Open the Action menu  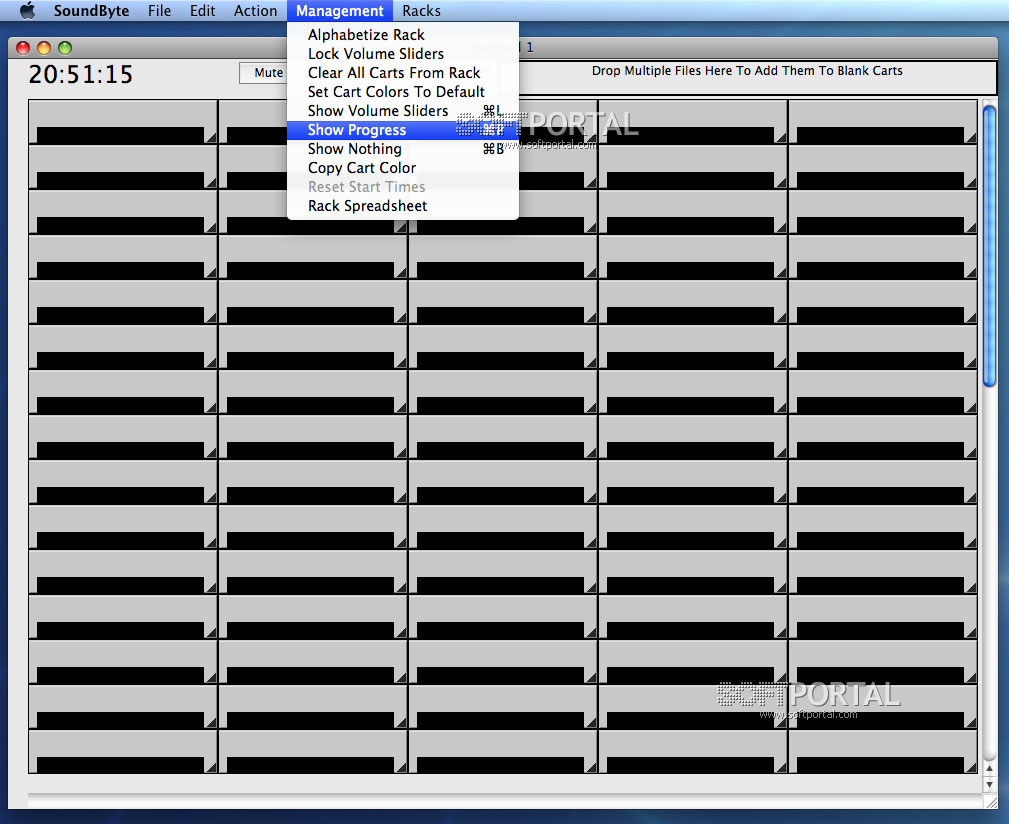point(255,11)
